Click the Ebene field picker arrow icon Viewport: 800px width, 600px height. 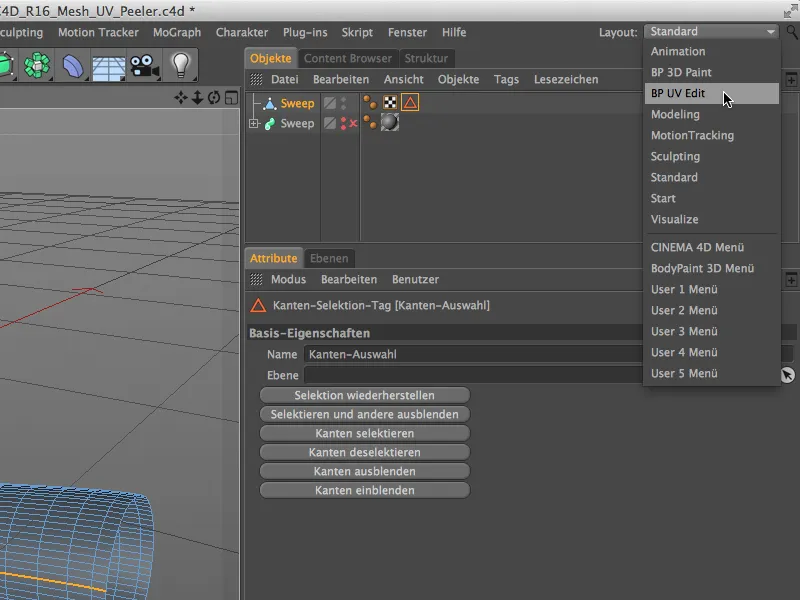pyautogui.click(x=788, y=375)
